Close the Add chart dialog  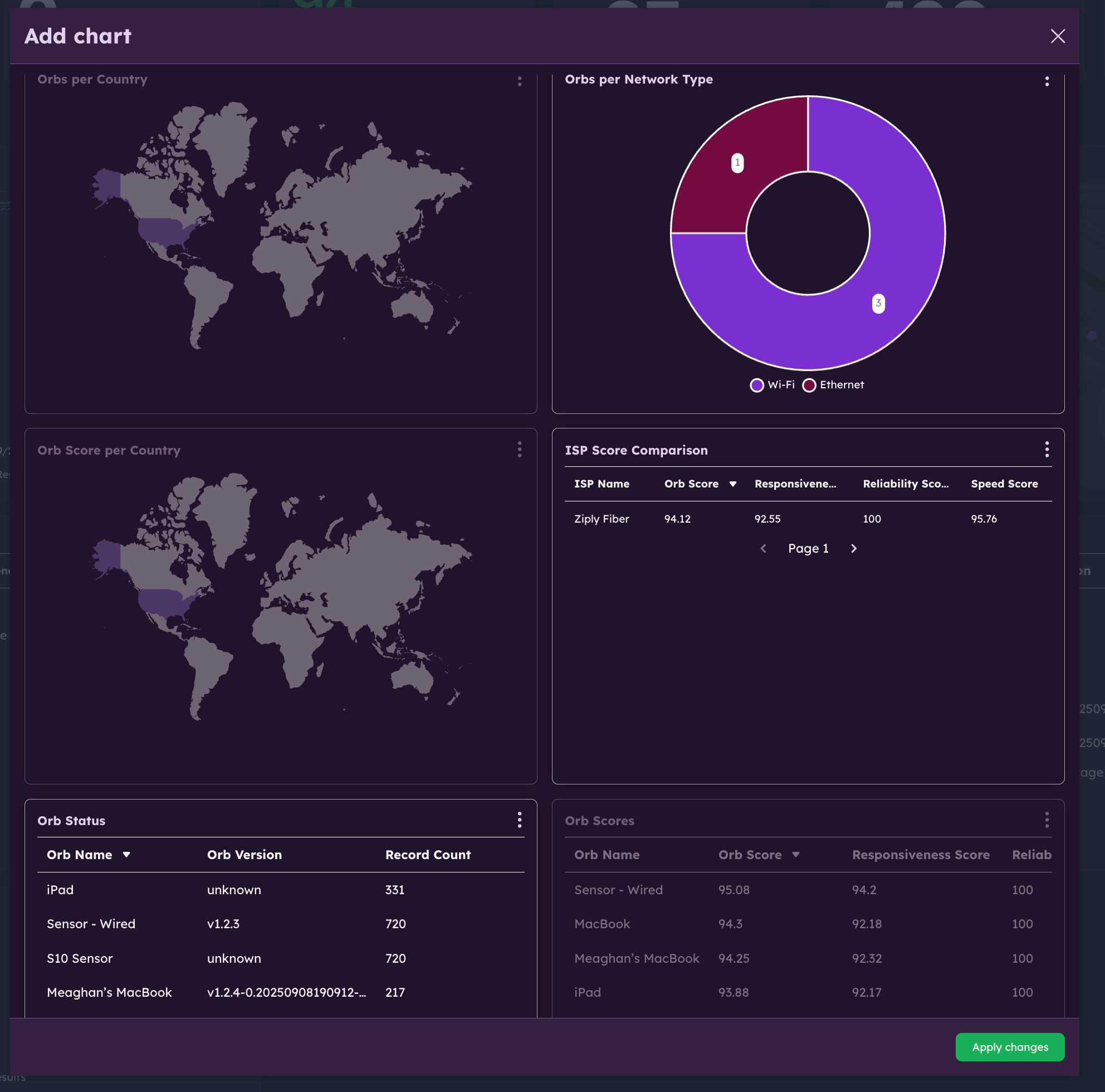1057,36
